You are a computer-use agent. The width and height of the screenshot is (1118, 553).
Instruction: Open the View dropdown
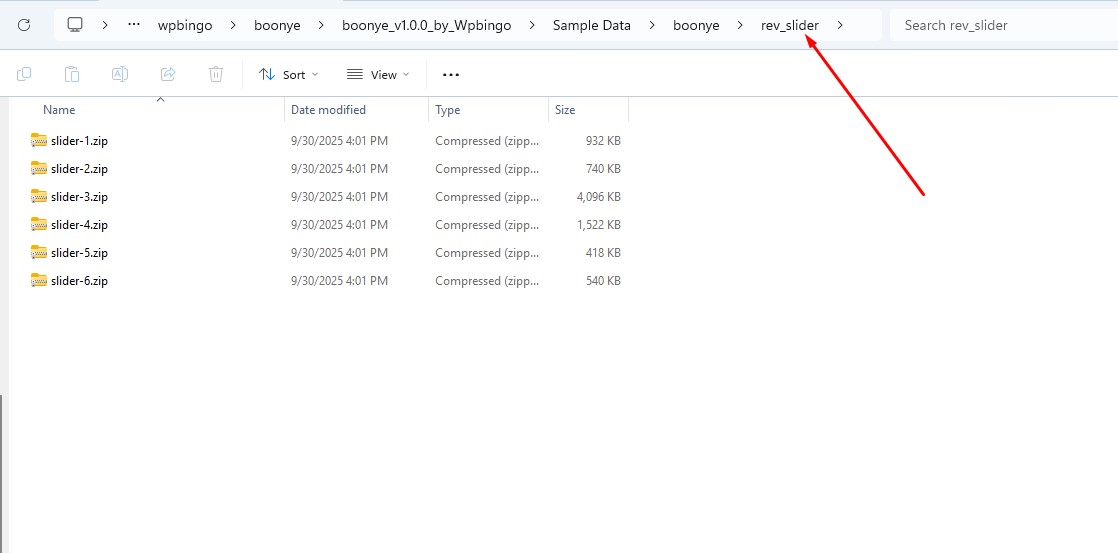pyautogui.click(x=378, y=74)
